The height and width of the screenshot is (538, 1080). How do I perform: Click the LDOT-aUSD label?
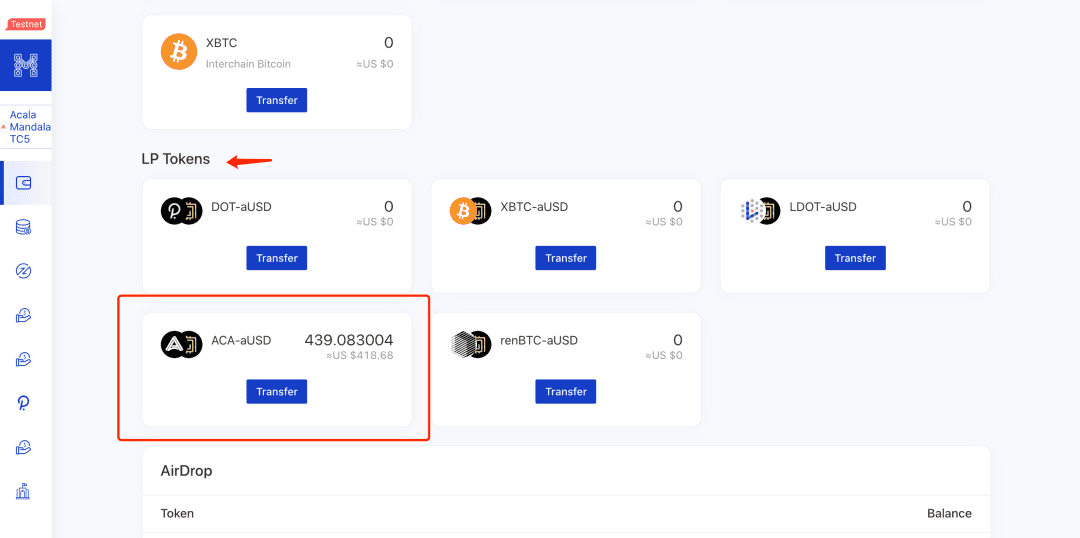tap(823, 207)
